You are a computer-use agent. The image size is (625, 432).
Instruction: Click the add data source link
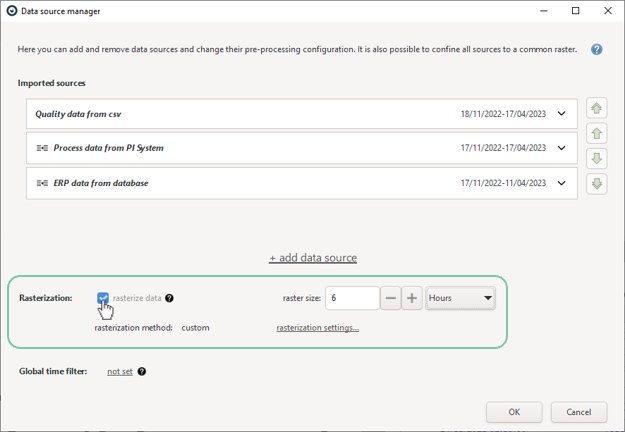[x=313, y=258]
